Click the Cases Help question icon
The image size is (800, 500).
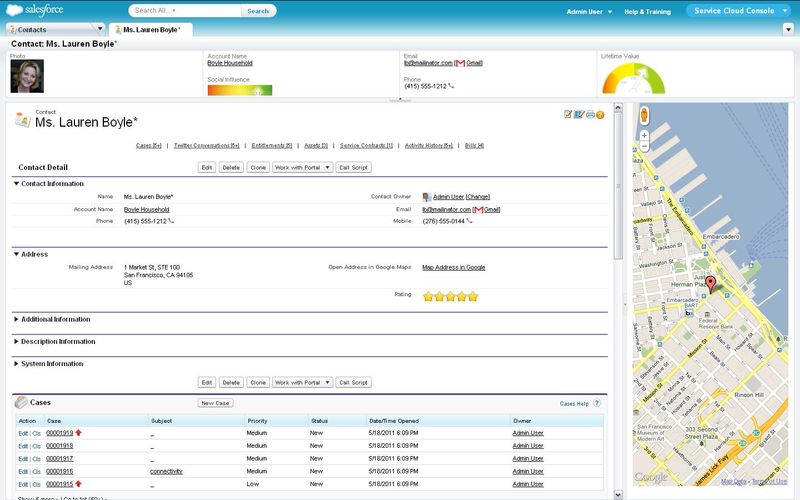tap(597, 403)
